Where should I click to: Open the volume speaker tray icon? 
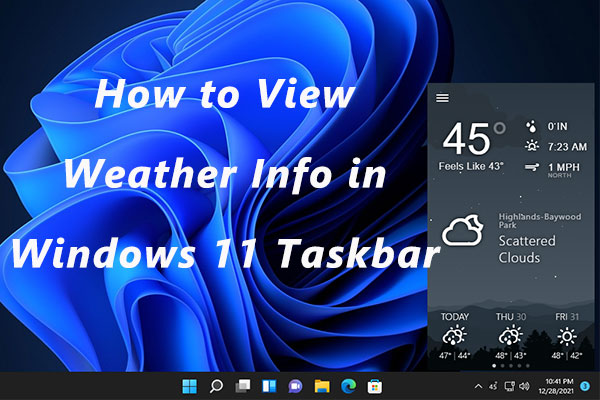click(524, 386)
